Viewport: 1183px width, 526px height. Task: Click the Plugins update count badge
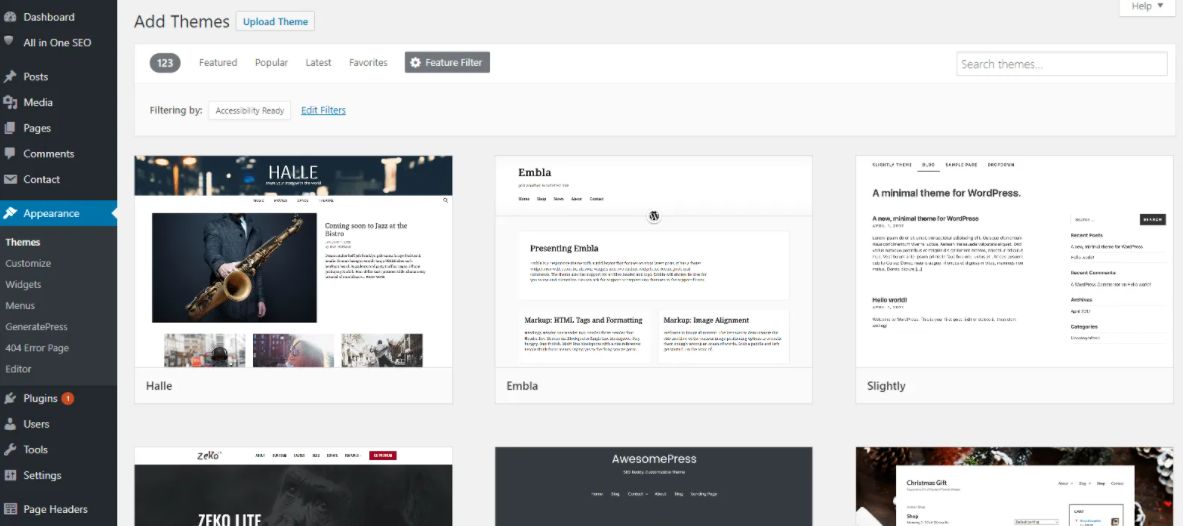click(68, 398)
